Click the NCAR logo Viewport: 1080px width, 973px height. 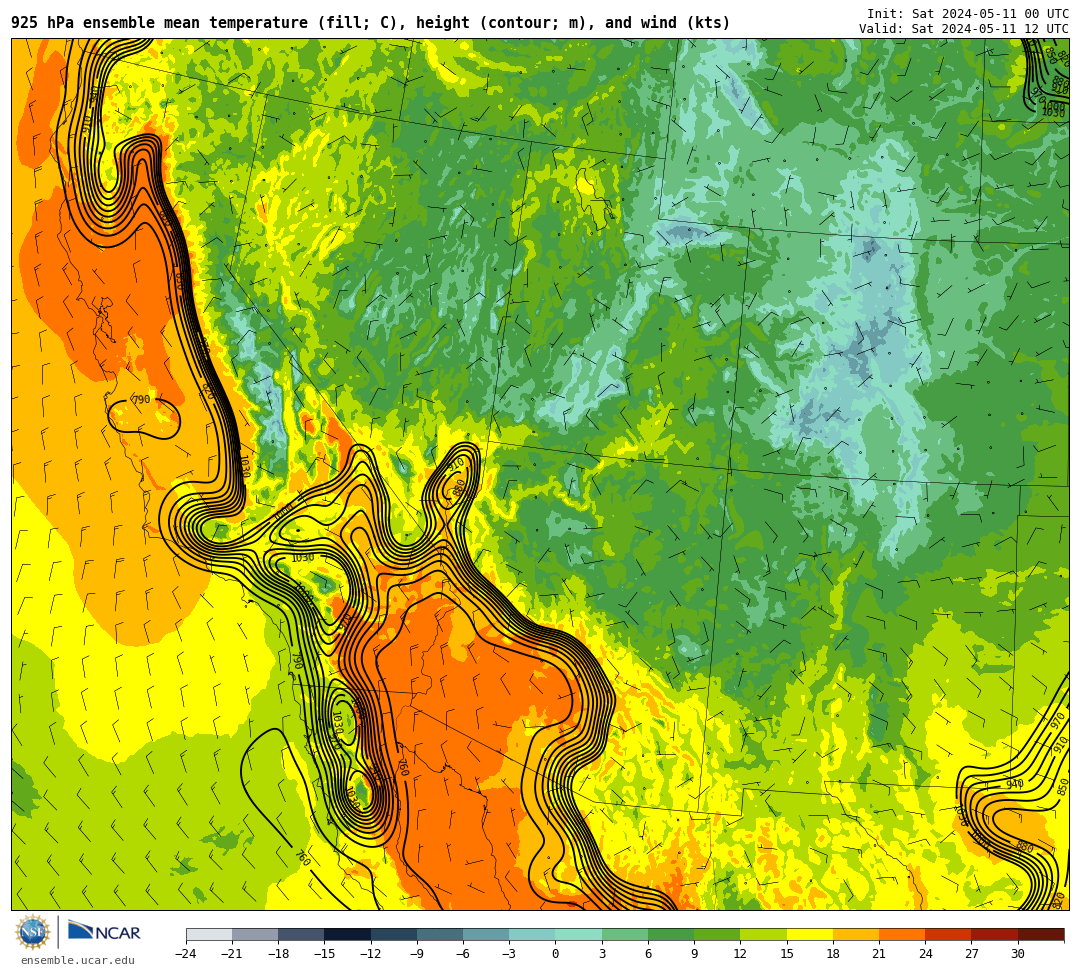tap(105, 932)
